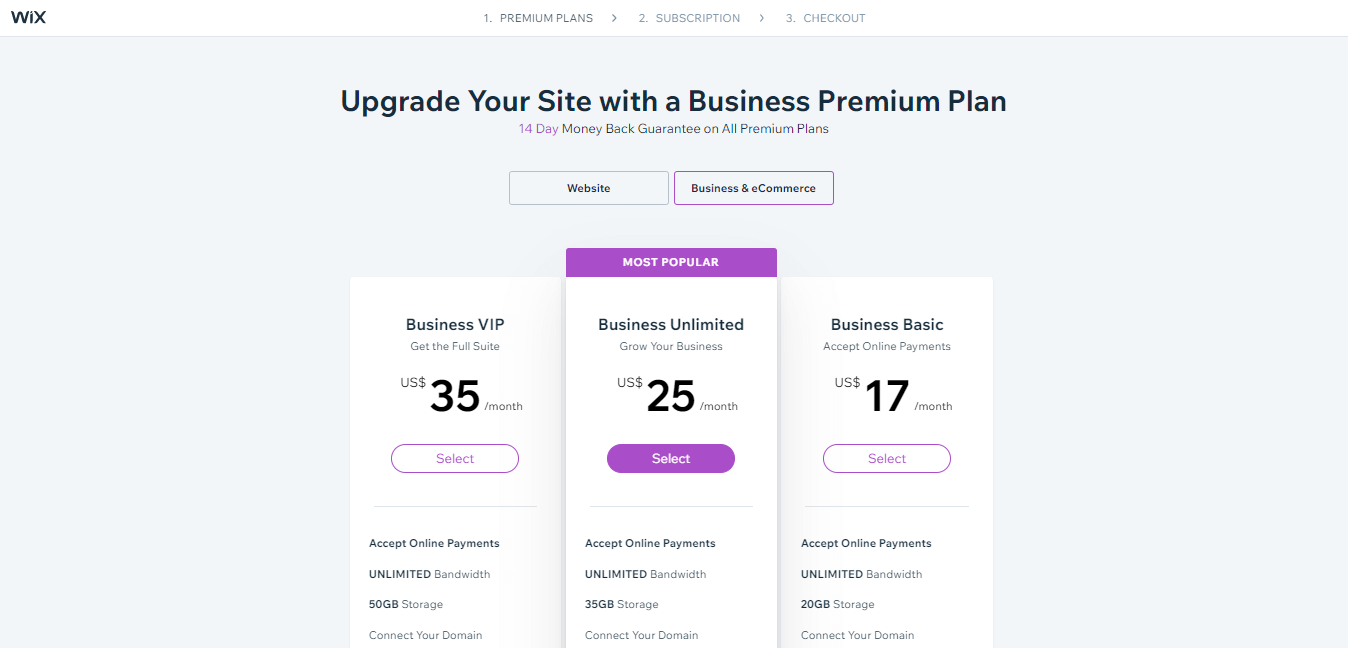Click the US$ 35 monthly price
1348x648 pixels.
455,396
